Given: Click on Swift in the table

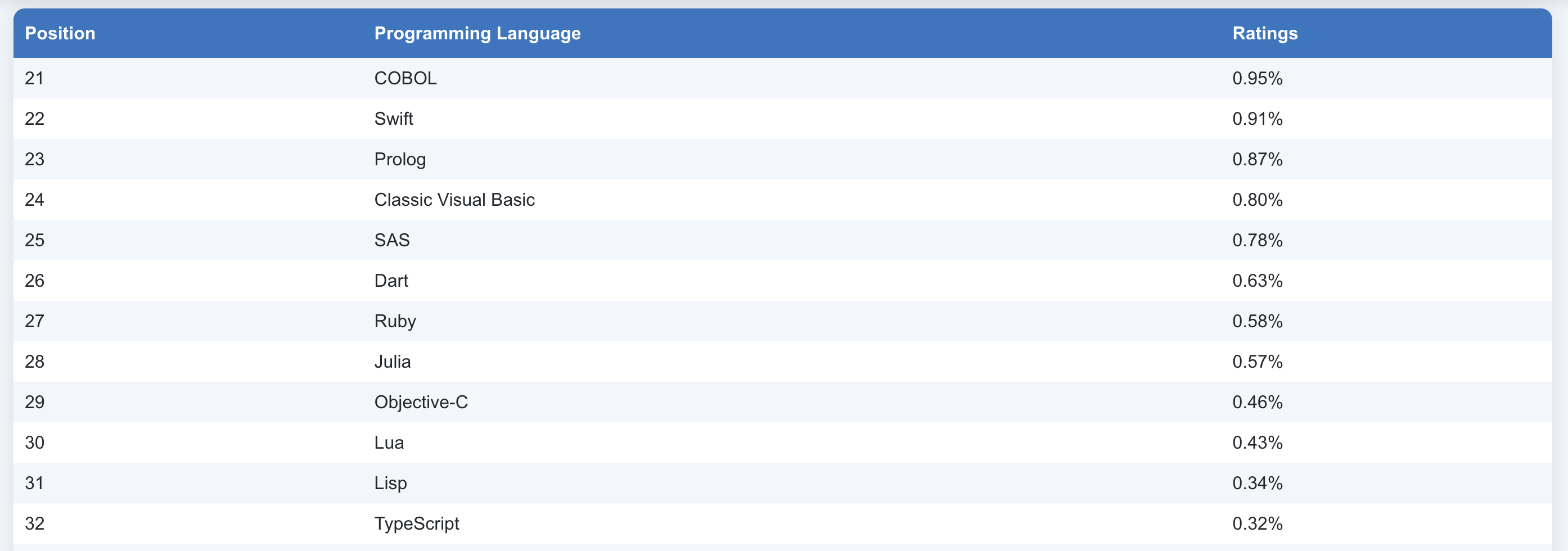Looking at the screenshot, I should tap(393, 119).
